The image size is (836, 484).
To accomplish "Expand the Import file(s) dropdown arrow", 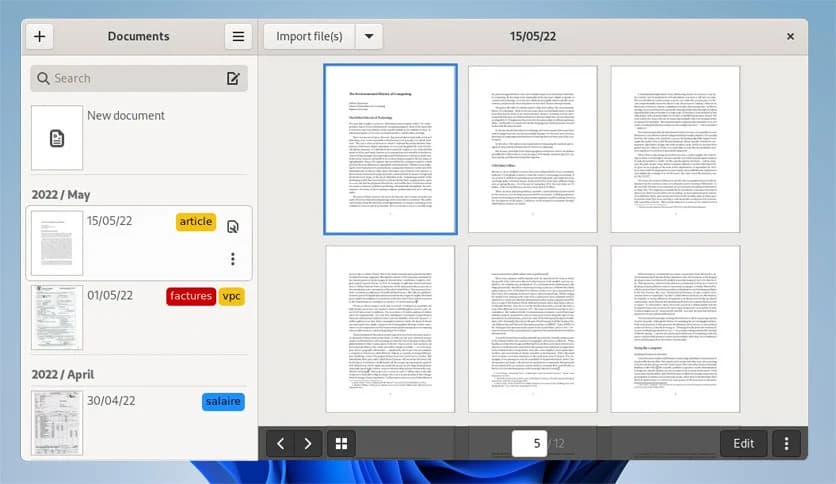I will (x=368, y=36).
